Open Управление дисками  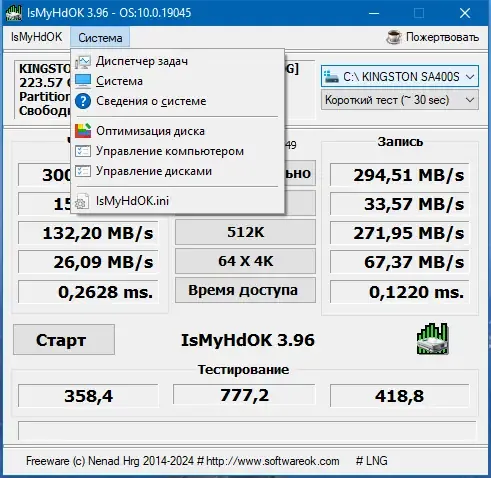point(178,171)
